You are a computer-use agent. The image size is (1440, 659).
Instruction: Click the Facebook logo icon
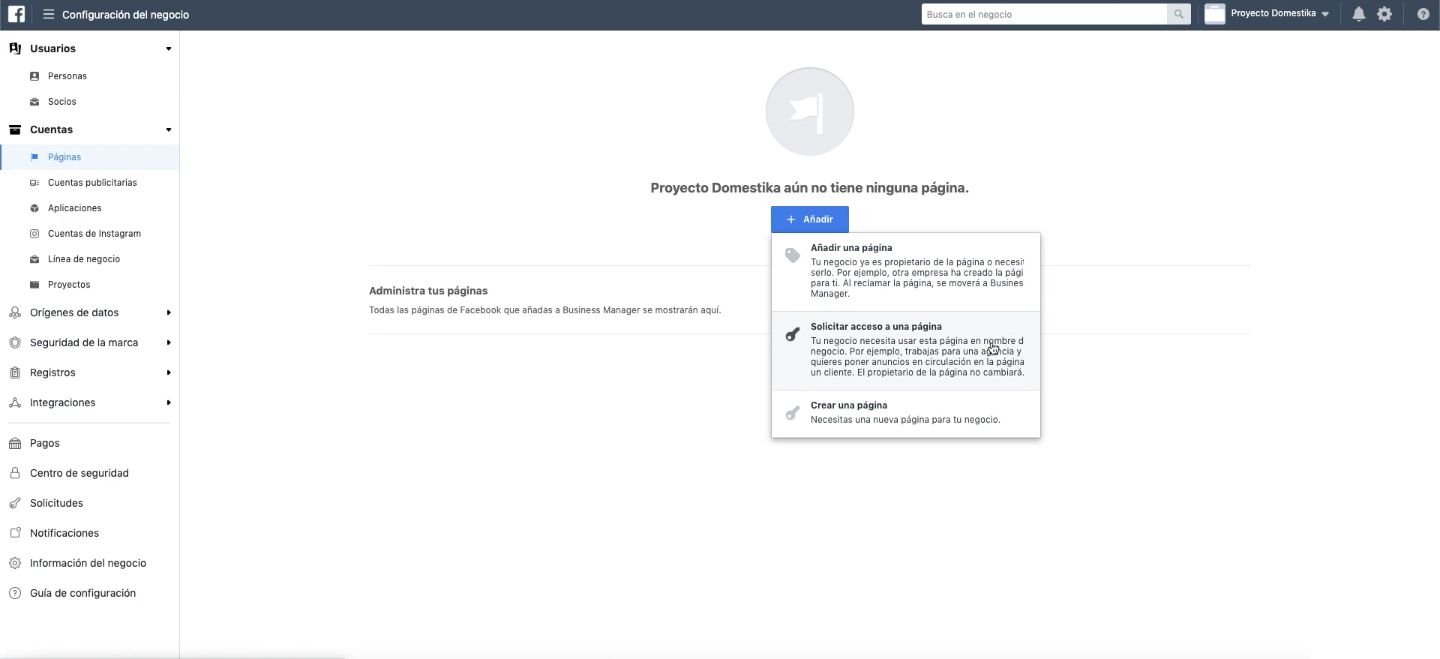(16, 15)
